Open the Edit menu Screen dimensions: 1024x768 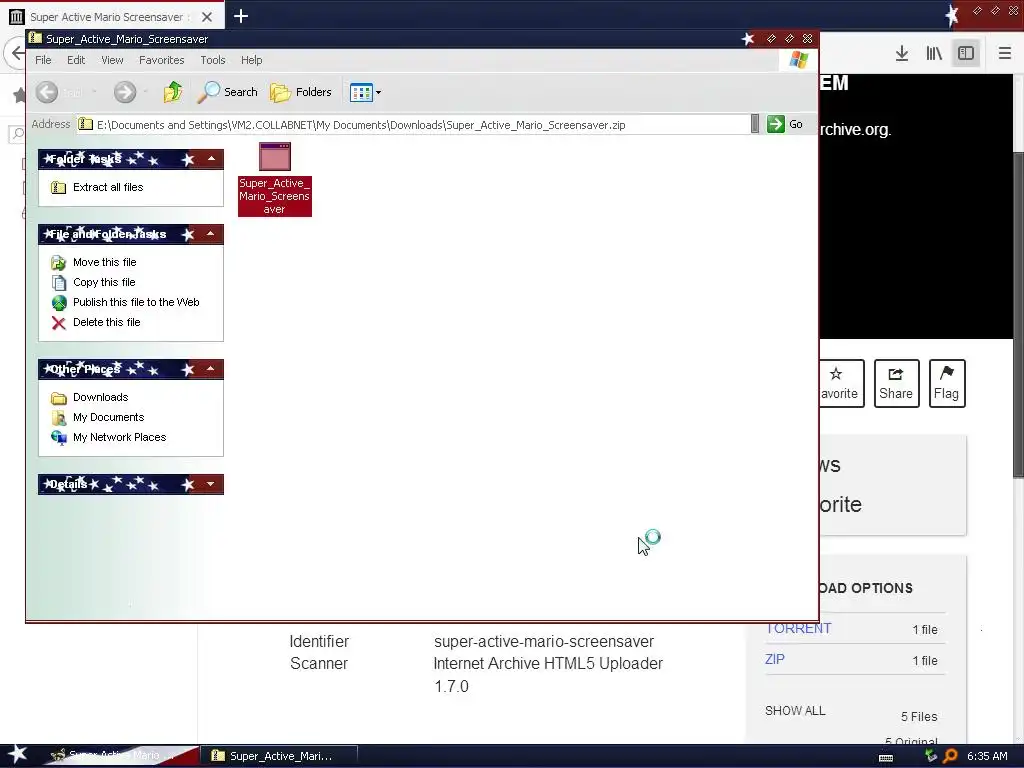point(76,60)
